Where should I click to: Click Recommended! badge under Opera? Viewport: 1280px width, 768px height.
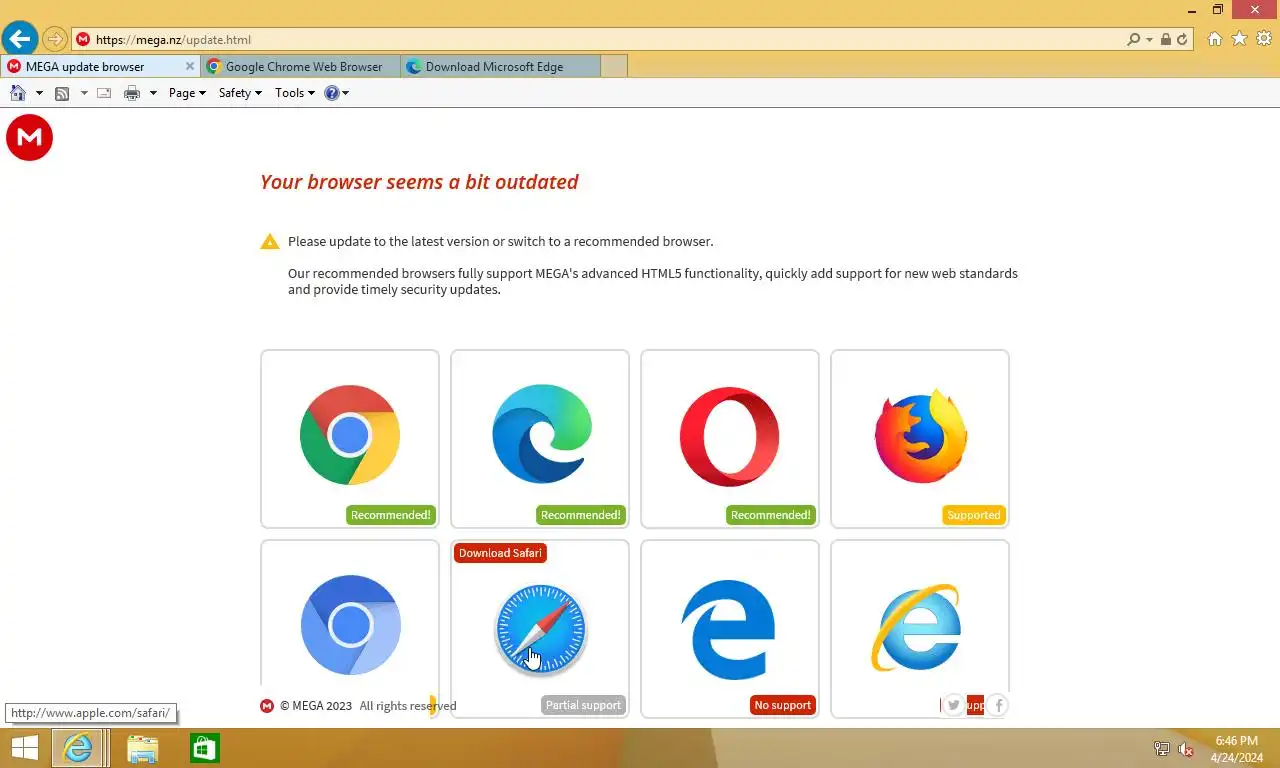click(x=771, y=515)
